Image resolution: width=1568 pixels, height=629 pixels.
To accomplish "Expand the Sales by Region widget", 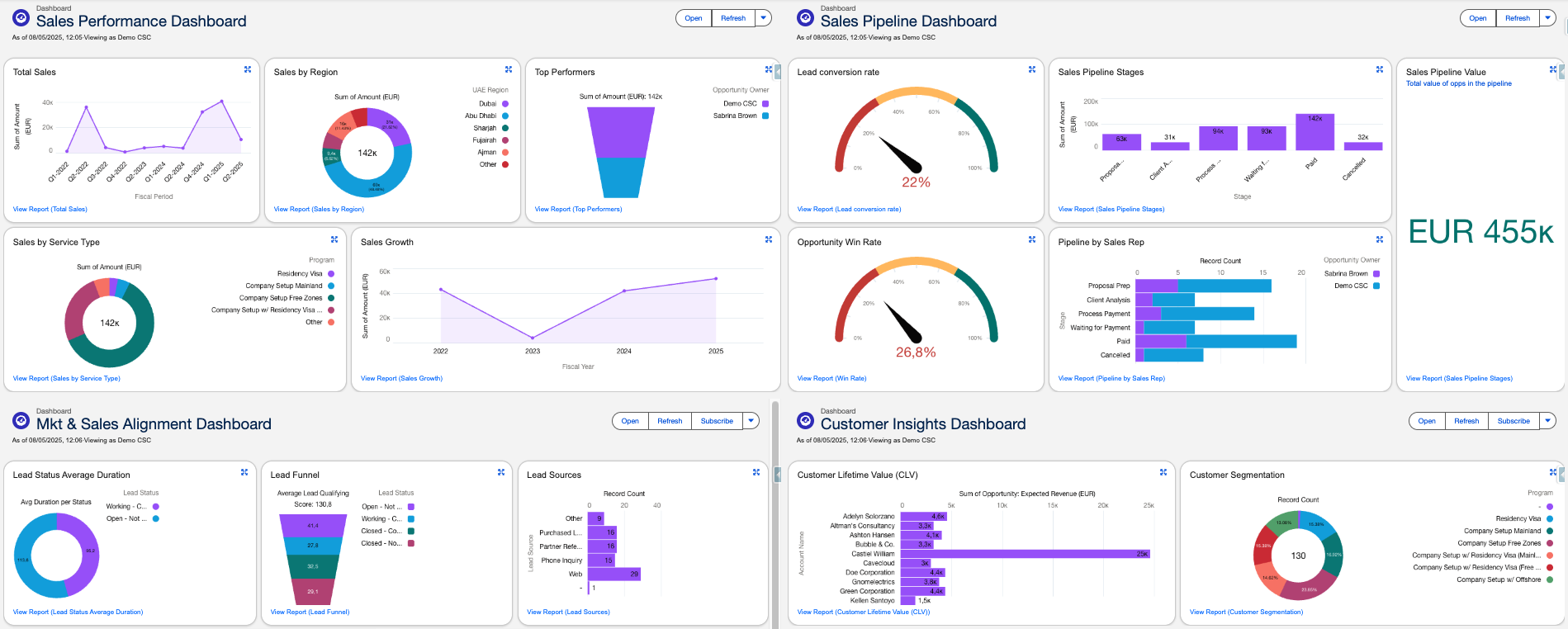I will (509, 70).
